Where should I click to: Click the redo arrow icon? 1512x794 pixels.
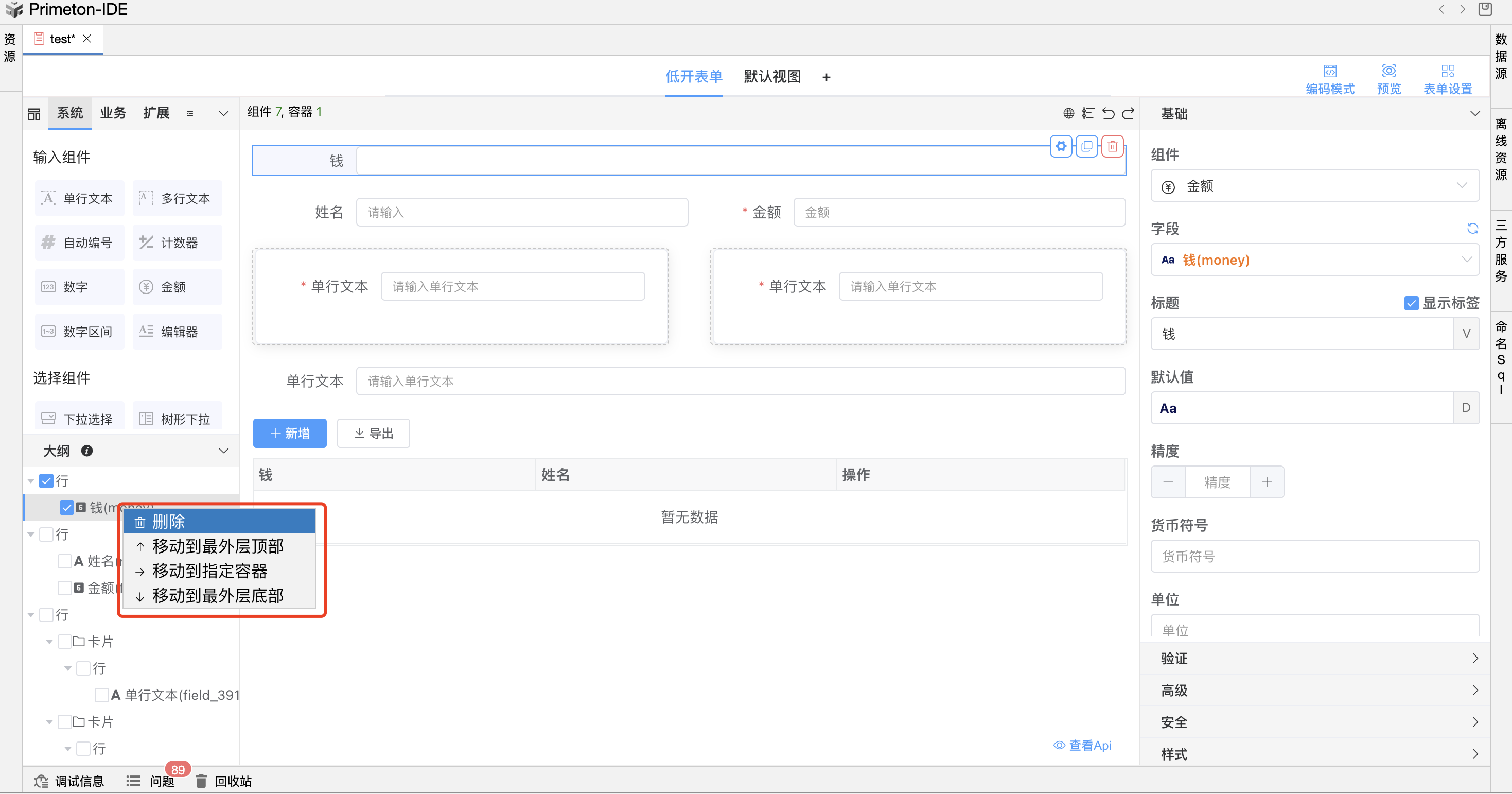click(x=1128, y=113)
